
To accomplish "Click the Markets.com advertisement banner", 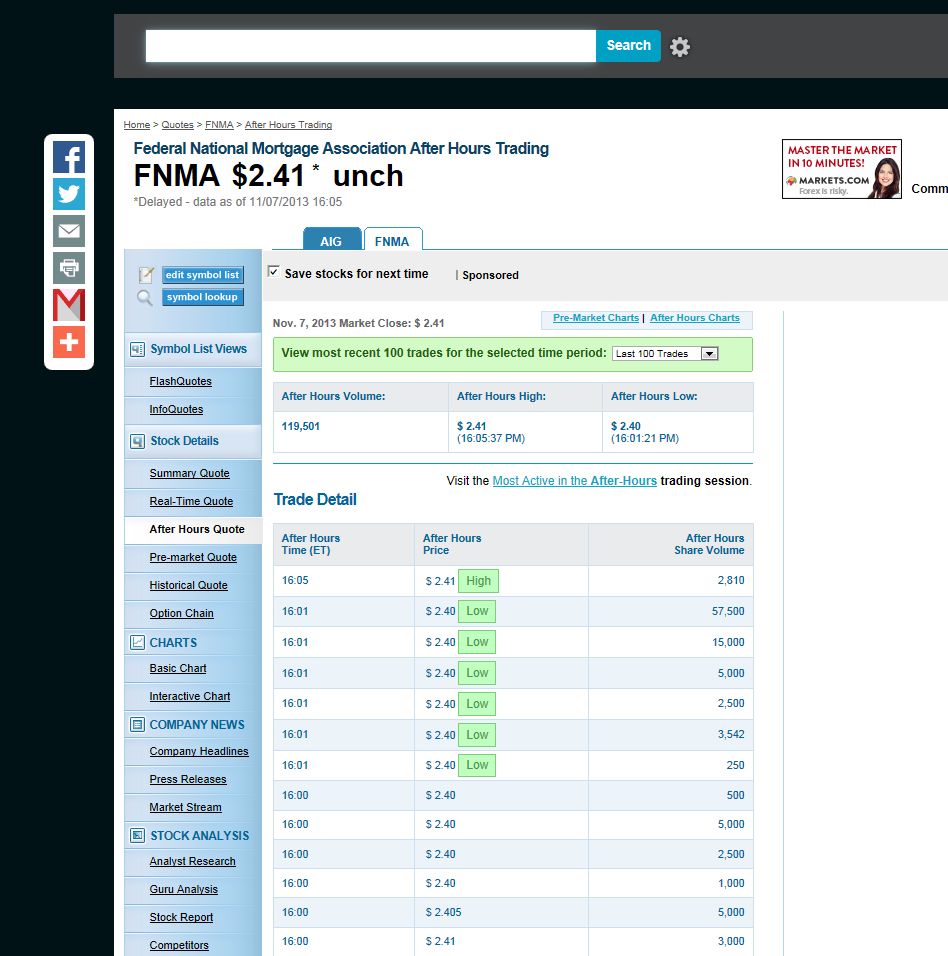I will [x=842, y=169].
